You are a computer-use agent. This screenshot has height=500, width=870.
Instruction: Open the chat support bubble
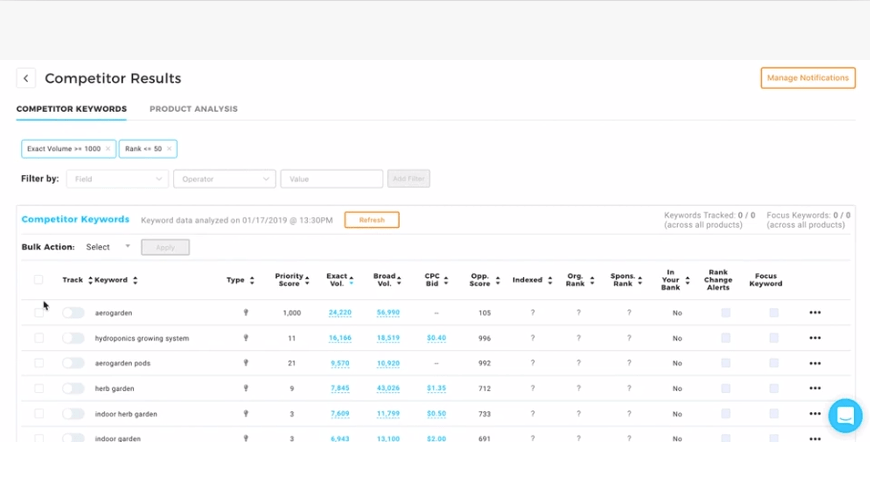click(845, 416)
